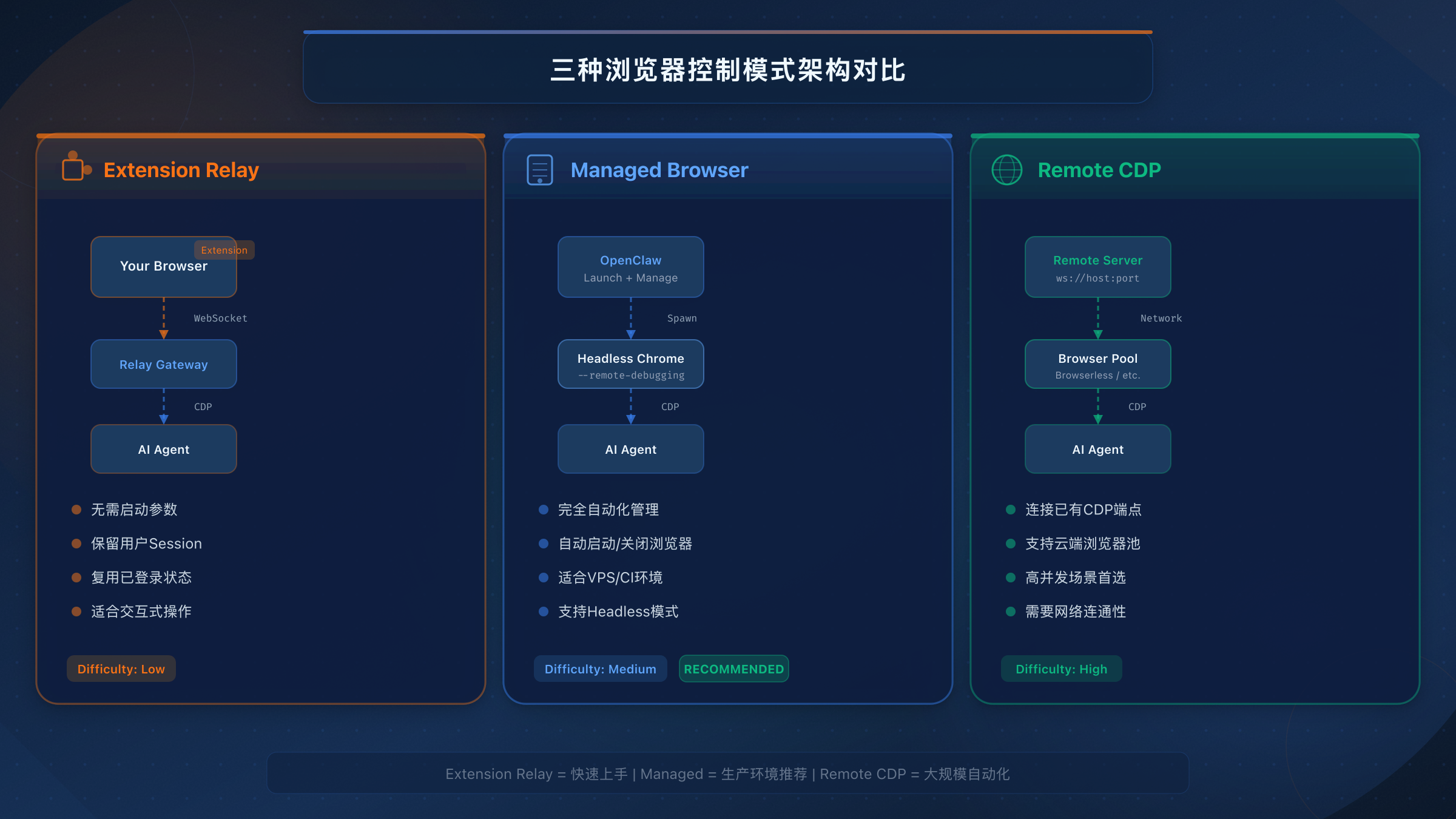Screen dimensions: 1456x819
Task: Click the Remote CDP globe icon
Action: 1006,170
